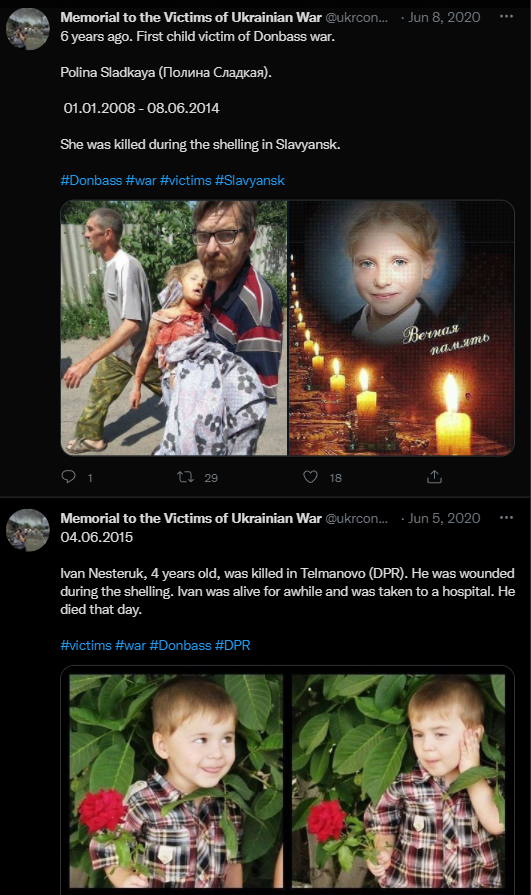Open the #Slavyansk hashtag
Screen dimensions: 531x895
pos(250,180)
